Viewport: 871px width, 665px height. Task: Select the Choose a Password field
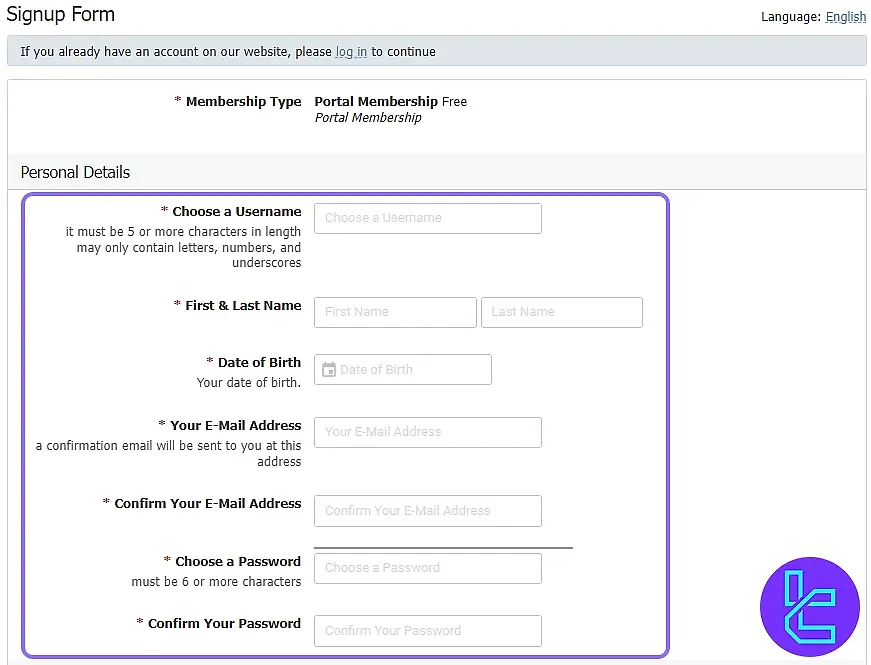[428, 567]
